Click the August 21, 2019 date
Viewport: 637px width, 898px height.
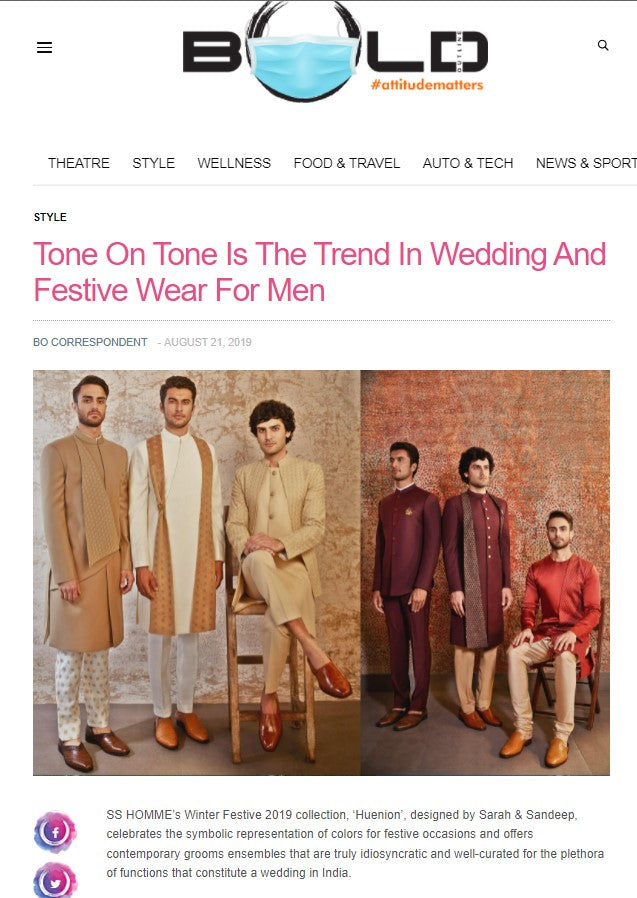point(207,342)
